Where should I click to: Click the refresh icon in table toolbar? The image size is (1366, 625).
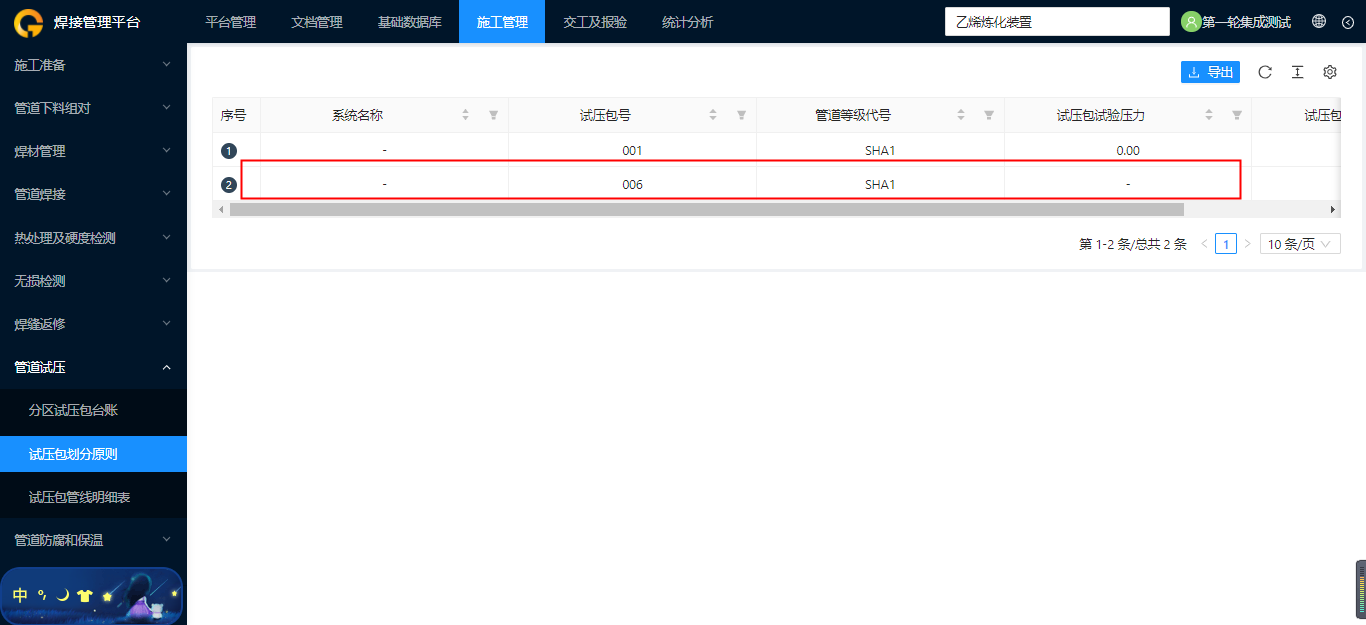pyautogui.click(x=1265, y=72)
